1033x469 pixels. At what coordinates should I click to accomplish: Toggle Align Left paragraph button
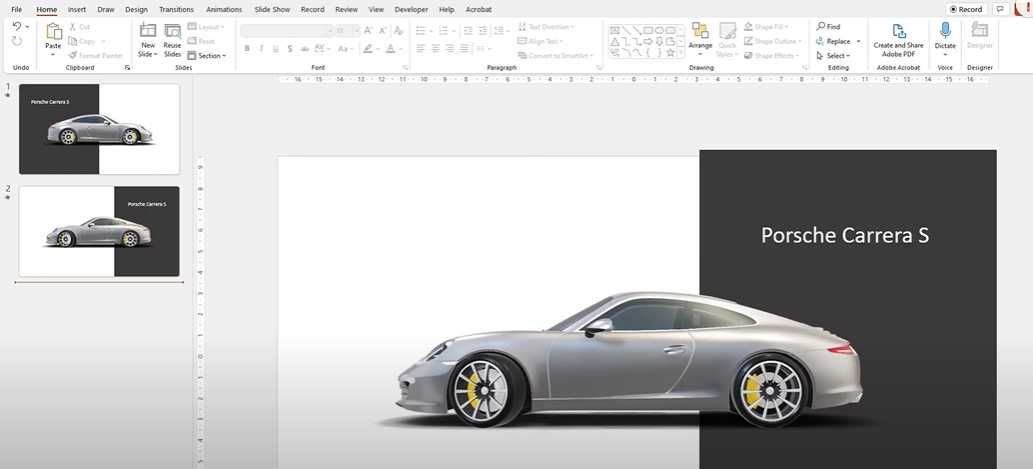pyautogui.click(x=420, y=49)
